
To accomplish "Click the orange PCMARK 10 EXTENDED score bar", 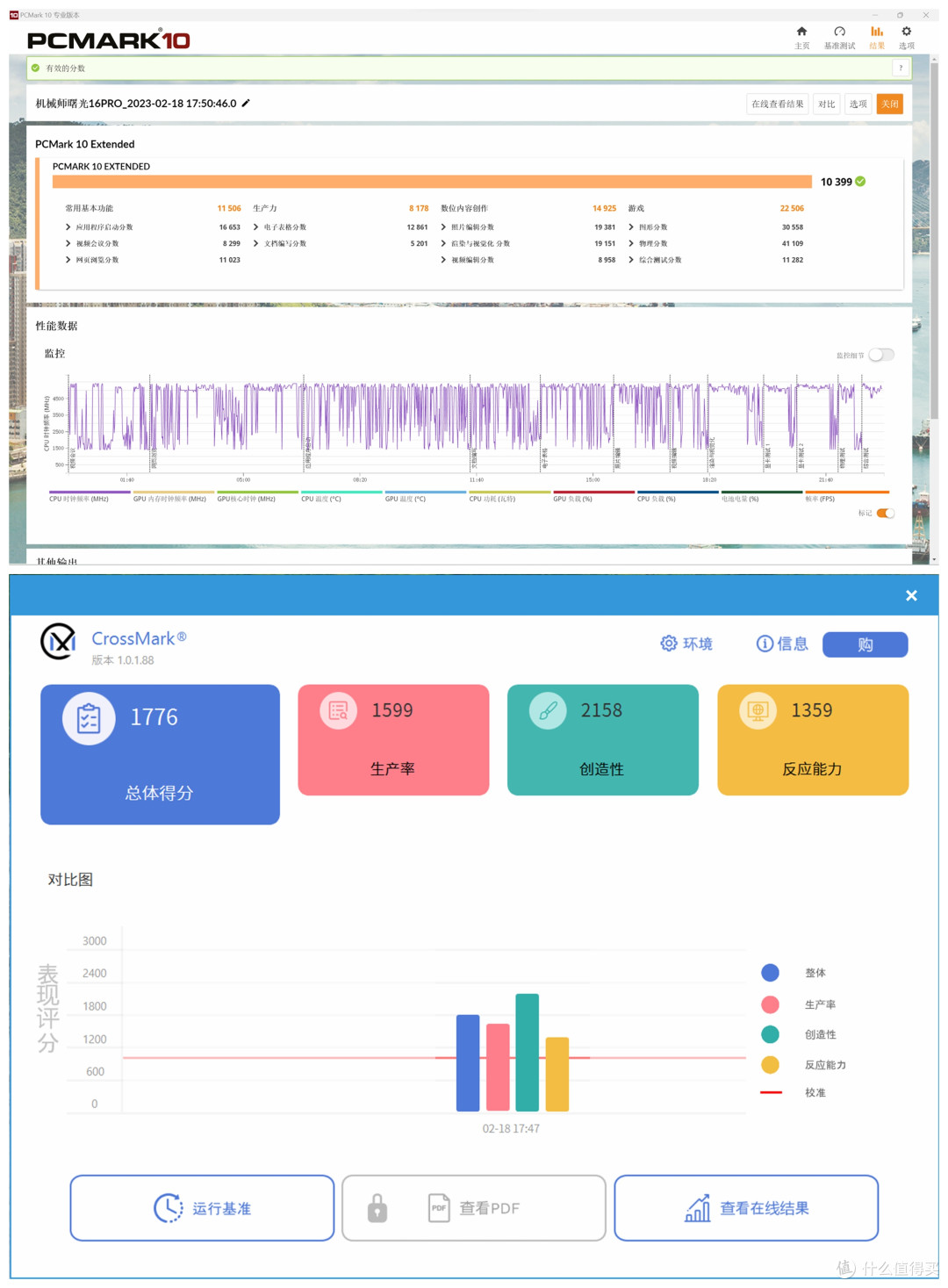I will click(432, 182).
